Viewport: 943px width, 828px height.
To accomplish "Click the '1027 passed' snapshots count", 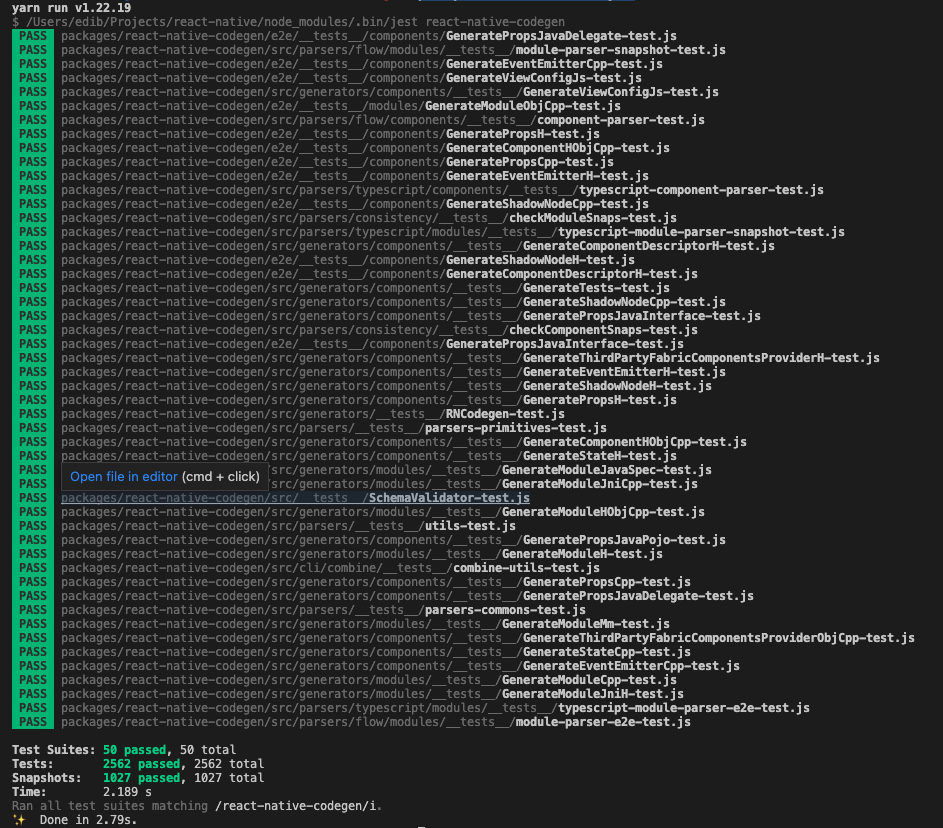I will point(141,778).
